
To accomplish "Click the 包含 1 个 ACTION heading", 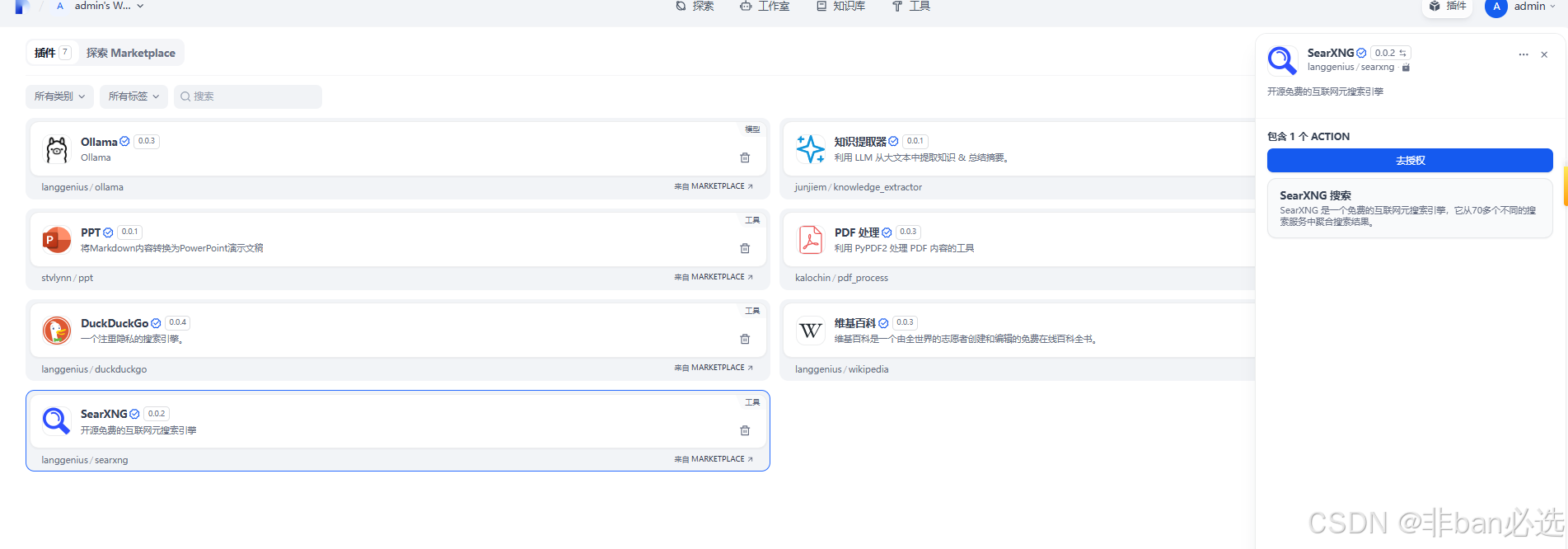I will (x=1308, y=136).
